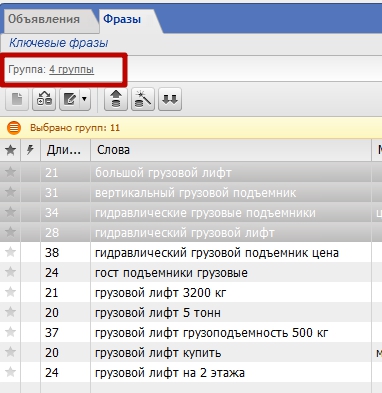This screenshot has height=393, width=382.
Task: Click length cell 31
Action: click(52, 193)
